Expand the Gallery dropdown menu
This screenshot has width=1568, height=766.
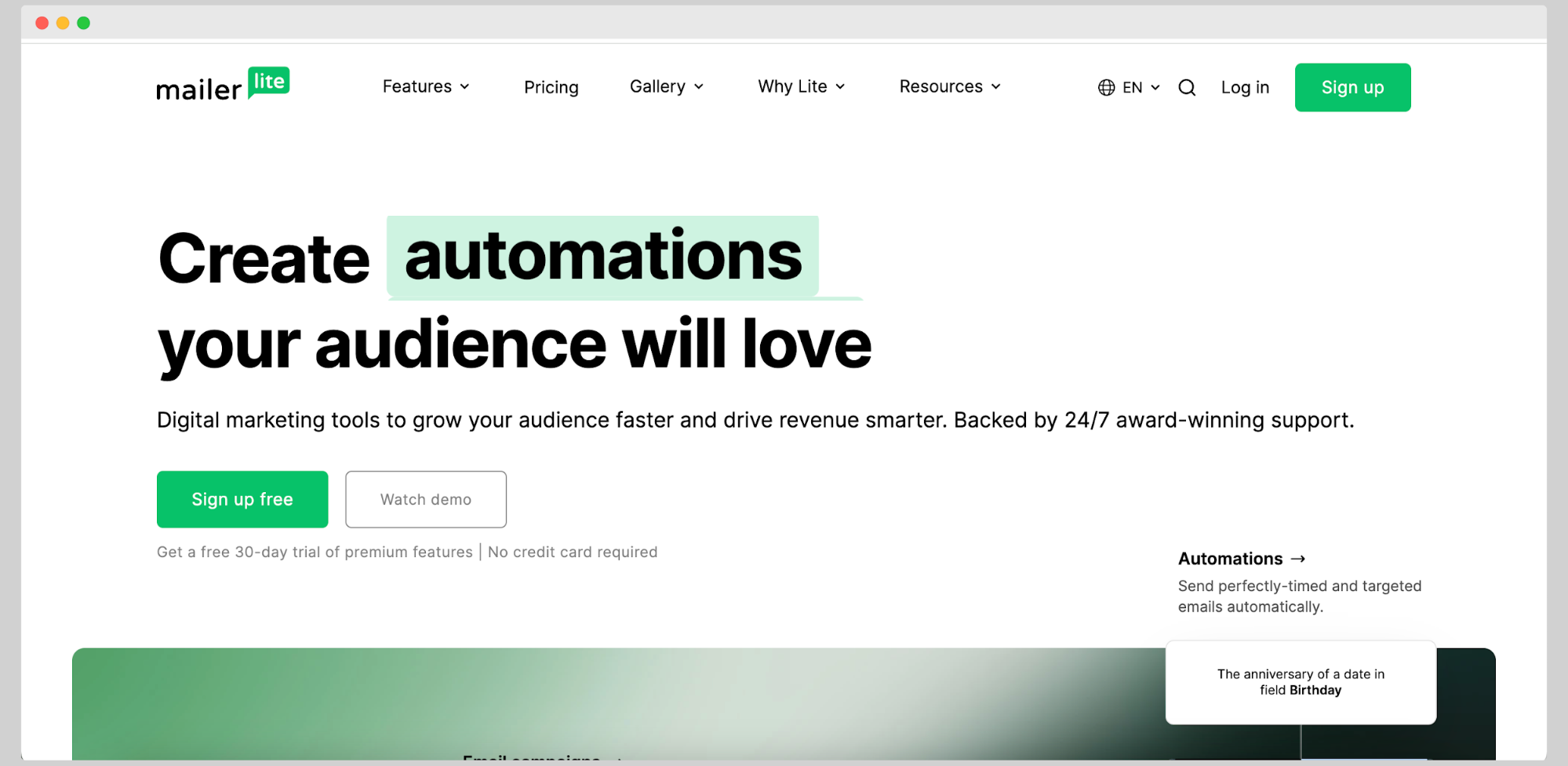(666, 86)
